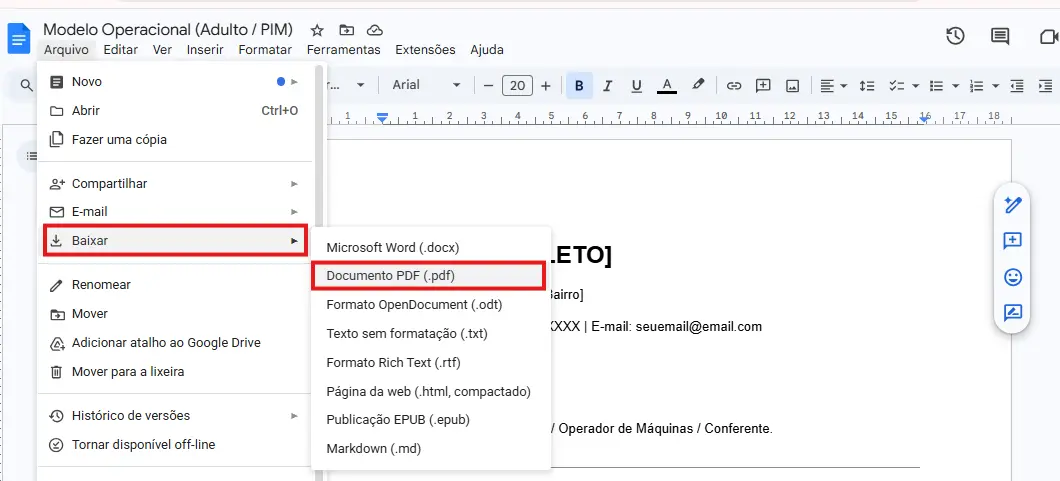Open the text color picker
The image size is (1060, 481).
point(667,85)
